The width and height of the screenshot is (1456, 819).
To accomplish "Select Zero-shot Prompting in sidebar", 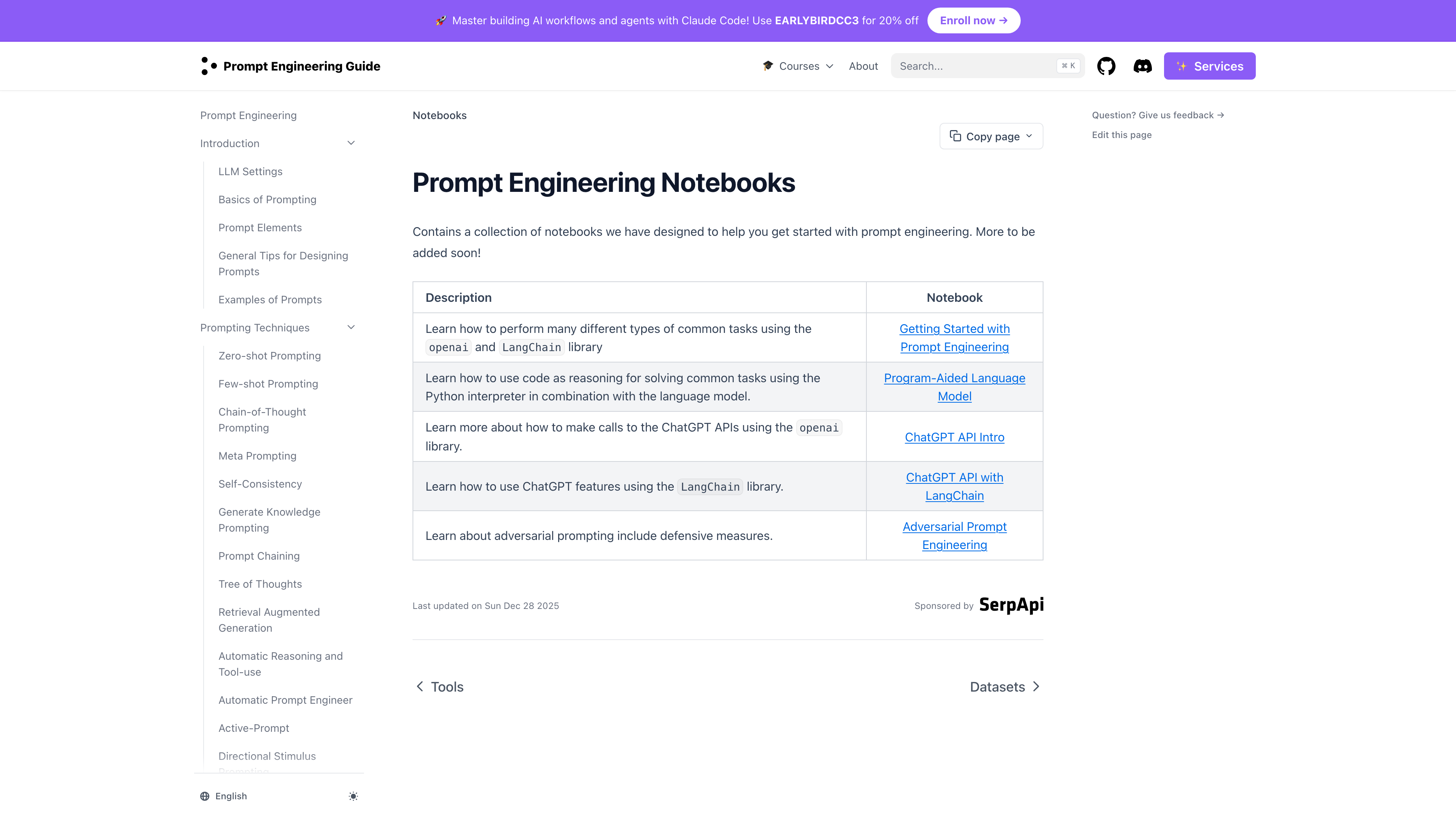I will click(x=270, y=356).
